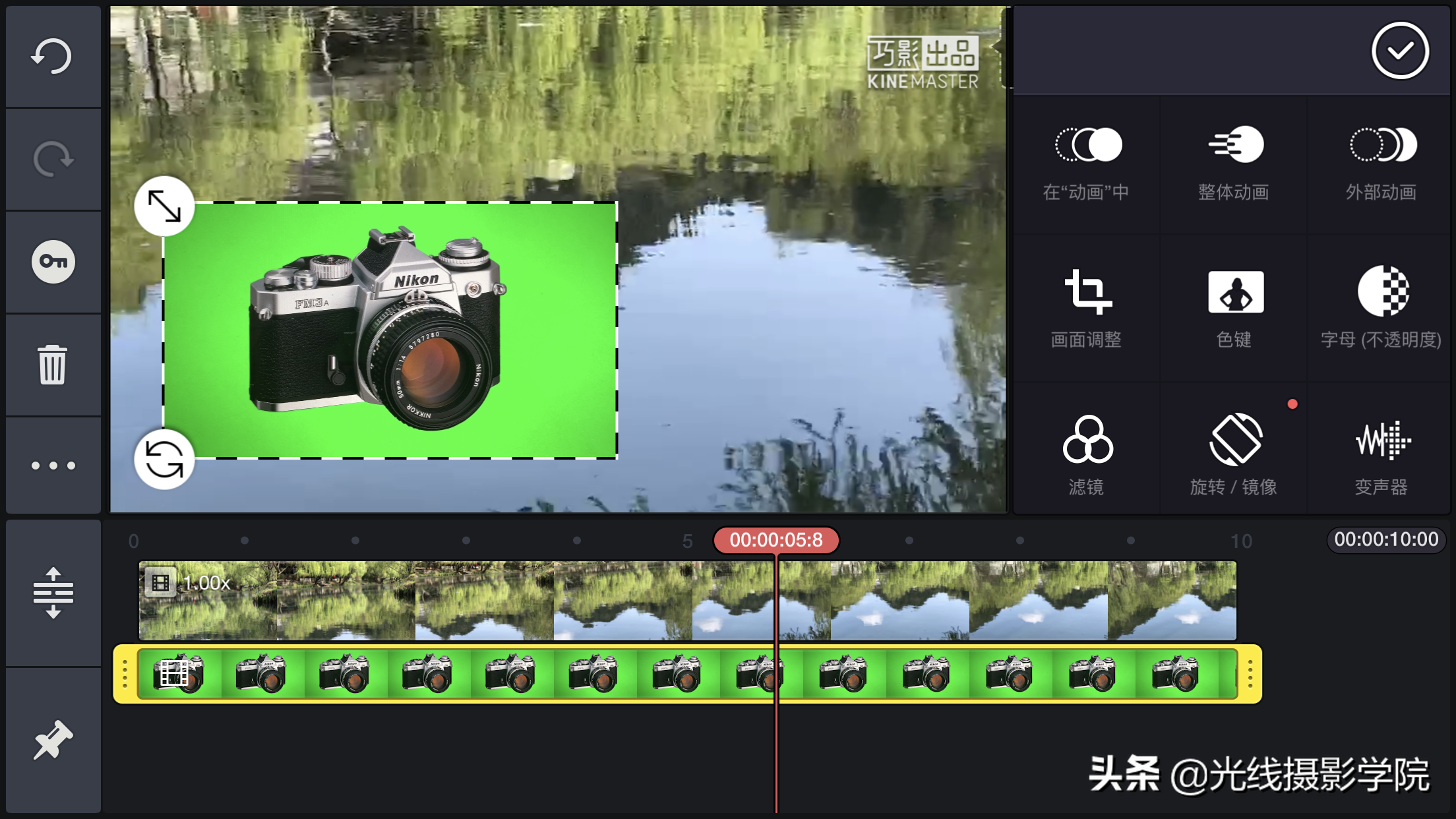Select the Nikon camera overlay in preview
Viewport: 1456px width, 819px height.
click(390, 330)
